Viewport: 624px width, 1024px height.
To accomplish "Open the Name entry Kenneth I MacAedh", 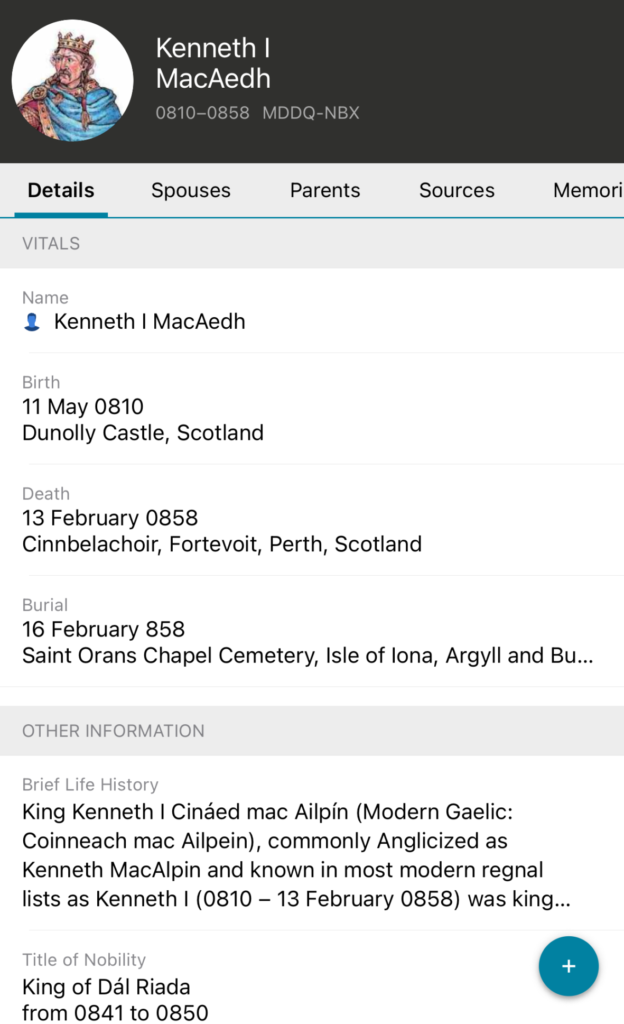I will click(x=150, y=321).
